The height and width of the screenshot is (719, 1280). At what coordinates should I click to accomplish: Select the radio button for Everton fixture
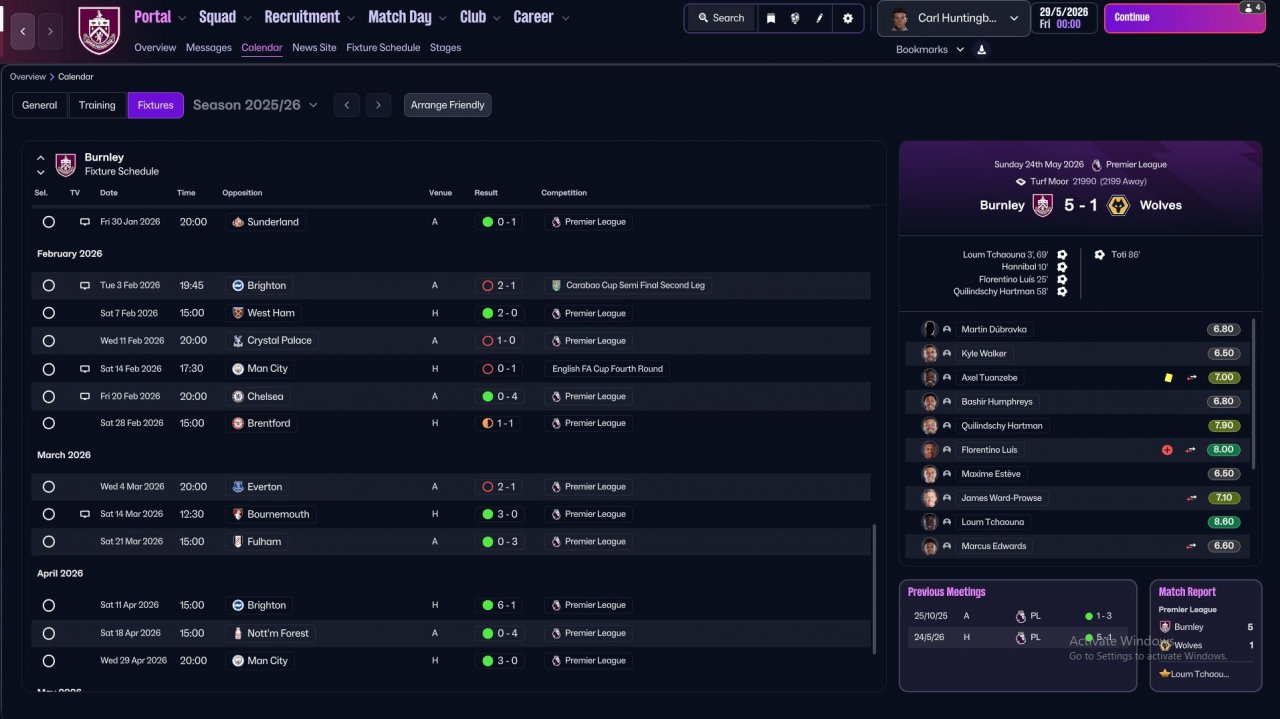click(48, 487)
